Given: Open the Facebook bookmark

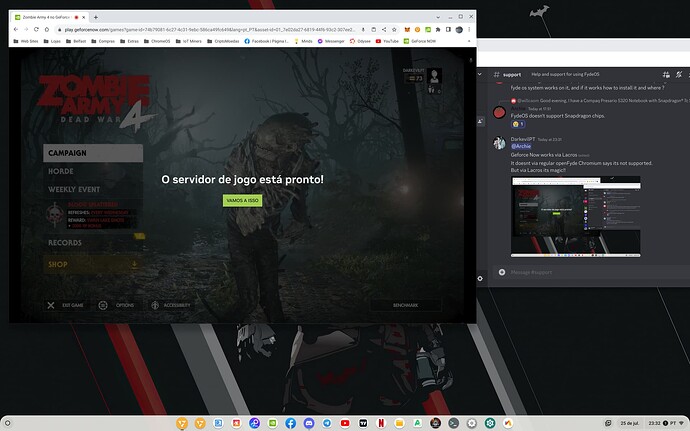Looking at the screenshot, I should (266, 41).
